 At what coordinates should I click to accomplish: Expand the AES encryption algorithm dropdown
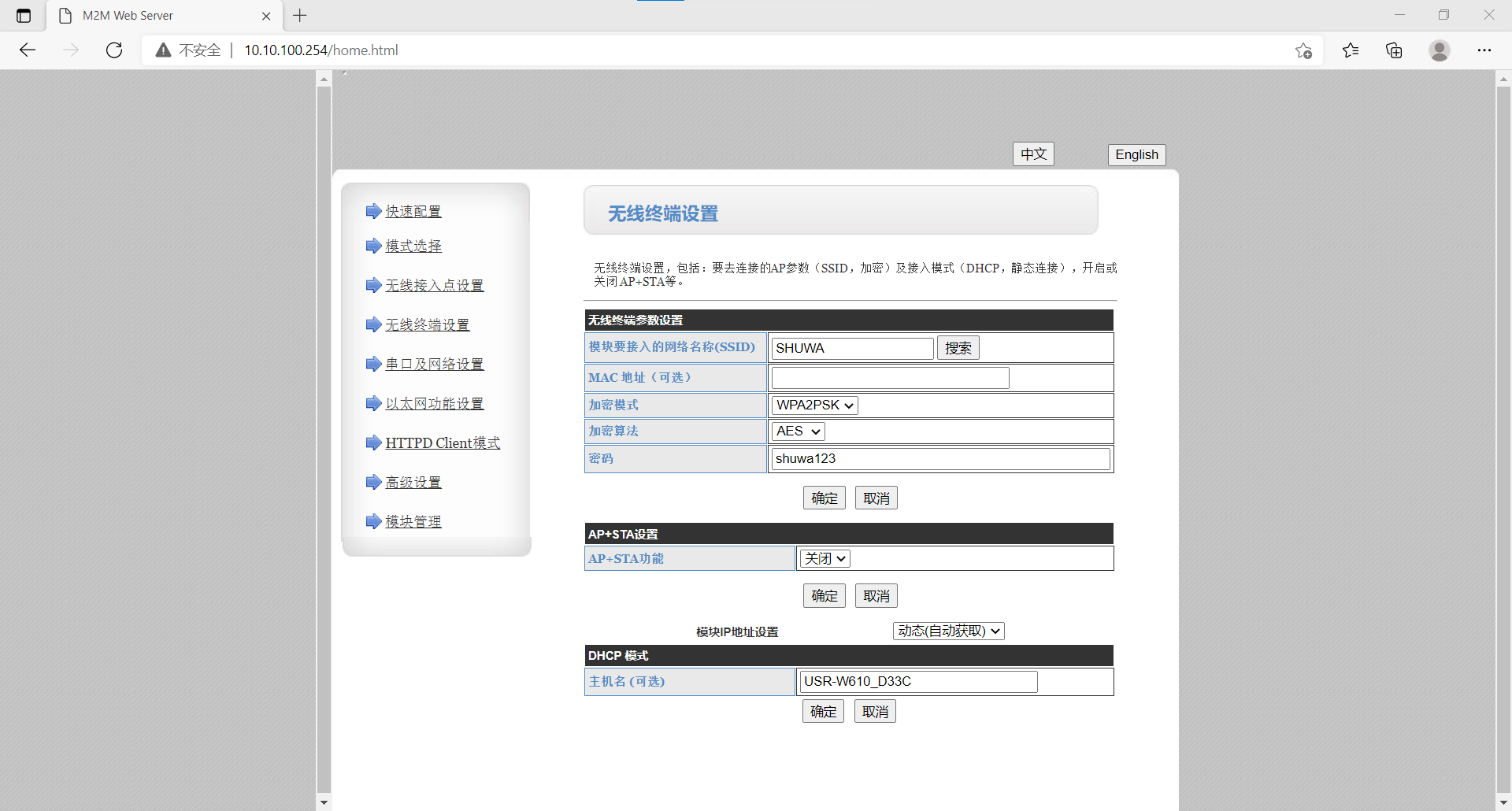coord(798,431)
